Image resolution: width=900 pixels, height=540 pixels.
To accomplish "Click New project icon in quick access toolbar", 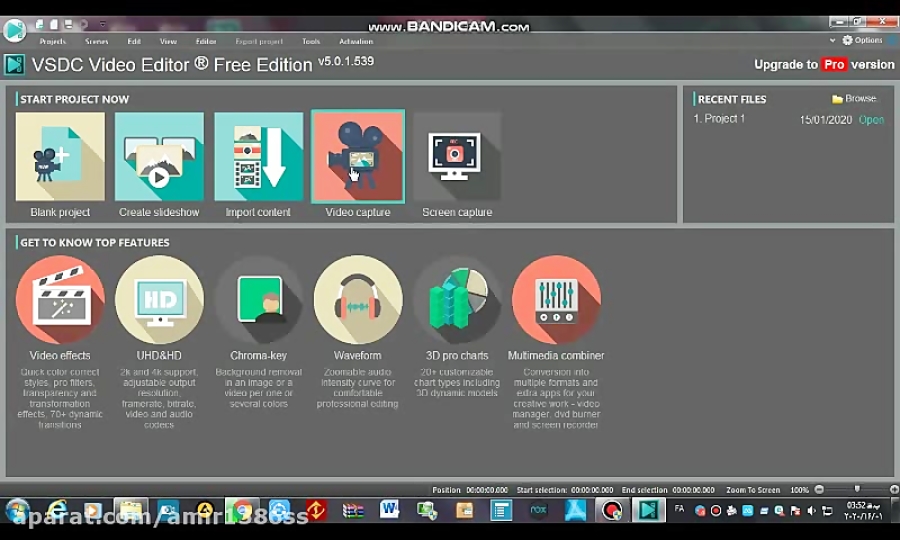I will click(x=40, y=24).
